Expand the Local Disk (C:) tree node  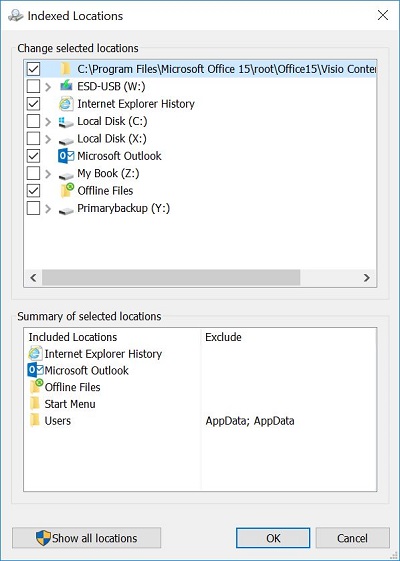click(x=48, y=122)
